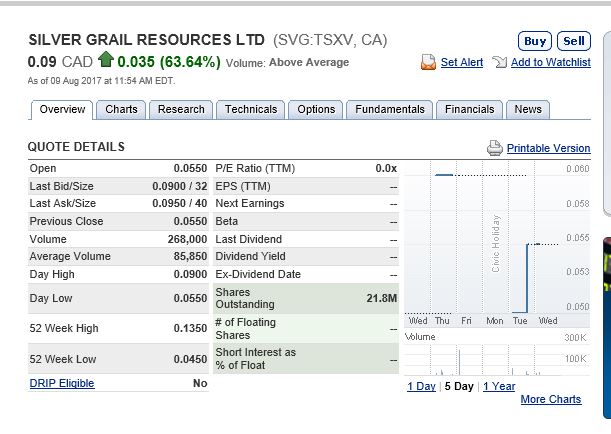Viewport: 611px width, 434px height.
Task: Click the Set Alert envelope icon
Action: point(428,62)
